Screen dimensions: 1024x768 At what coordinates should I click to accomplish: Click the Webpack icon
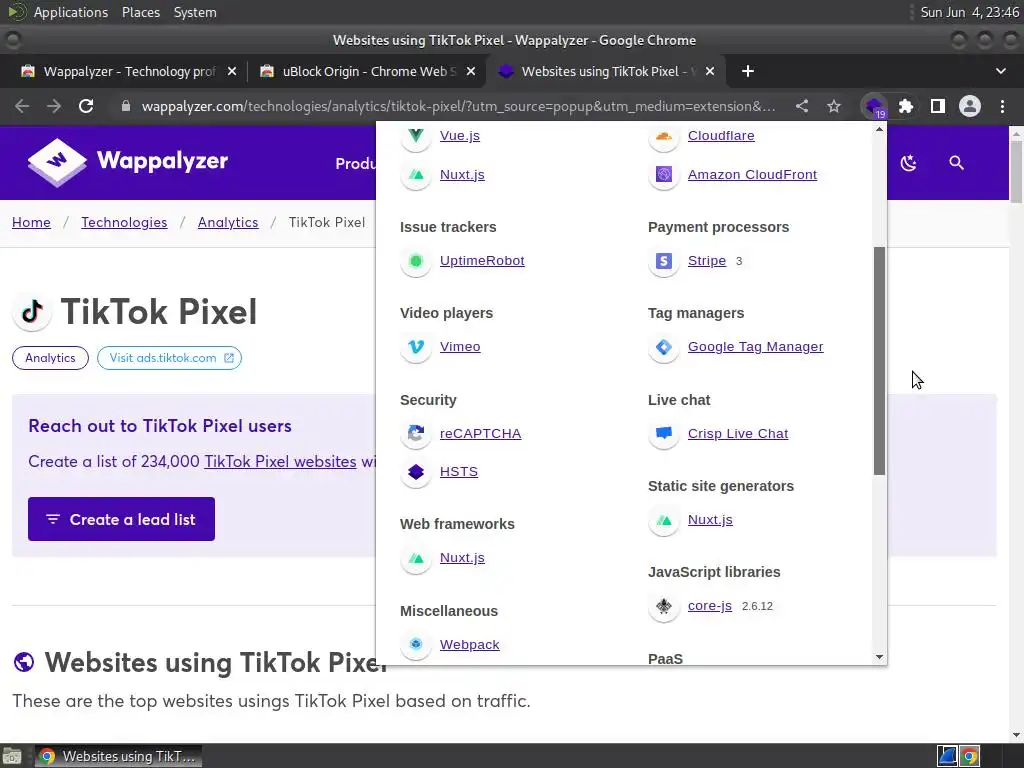click(416, 645)
